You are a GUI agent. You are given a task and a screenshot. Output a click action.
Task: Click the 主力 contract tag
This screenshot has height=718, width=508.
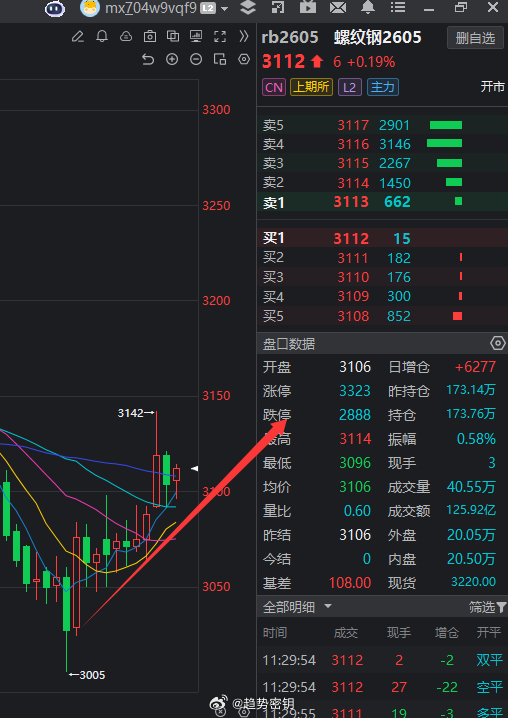pyautogui.click(x=383, y=87)
